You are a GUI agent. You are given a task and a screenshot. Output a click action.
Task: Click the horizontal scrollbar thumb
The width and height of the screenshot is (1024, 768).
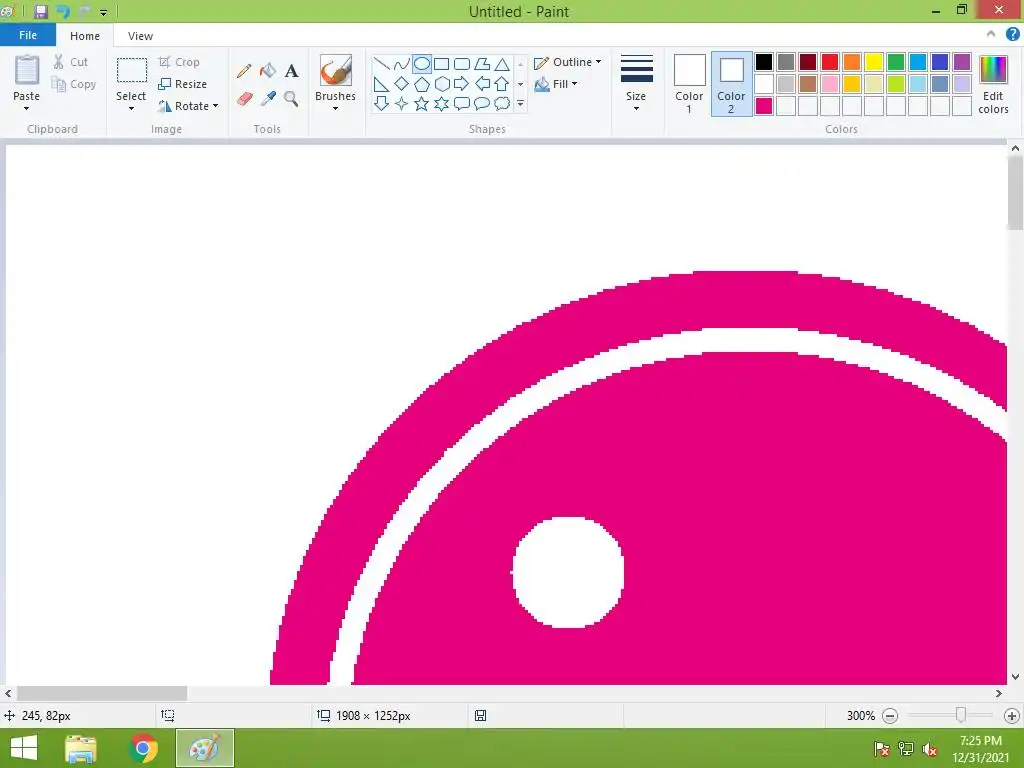coord(102,693)
